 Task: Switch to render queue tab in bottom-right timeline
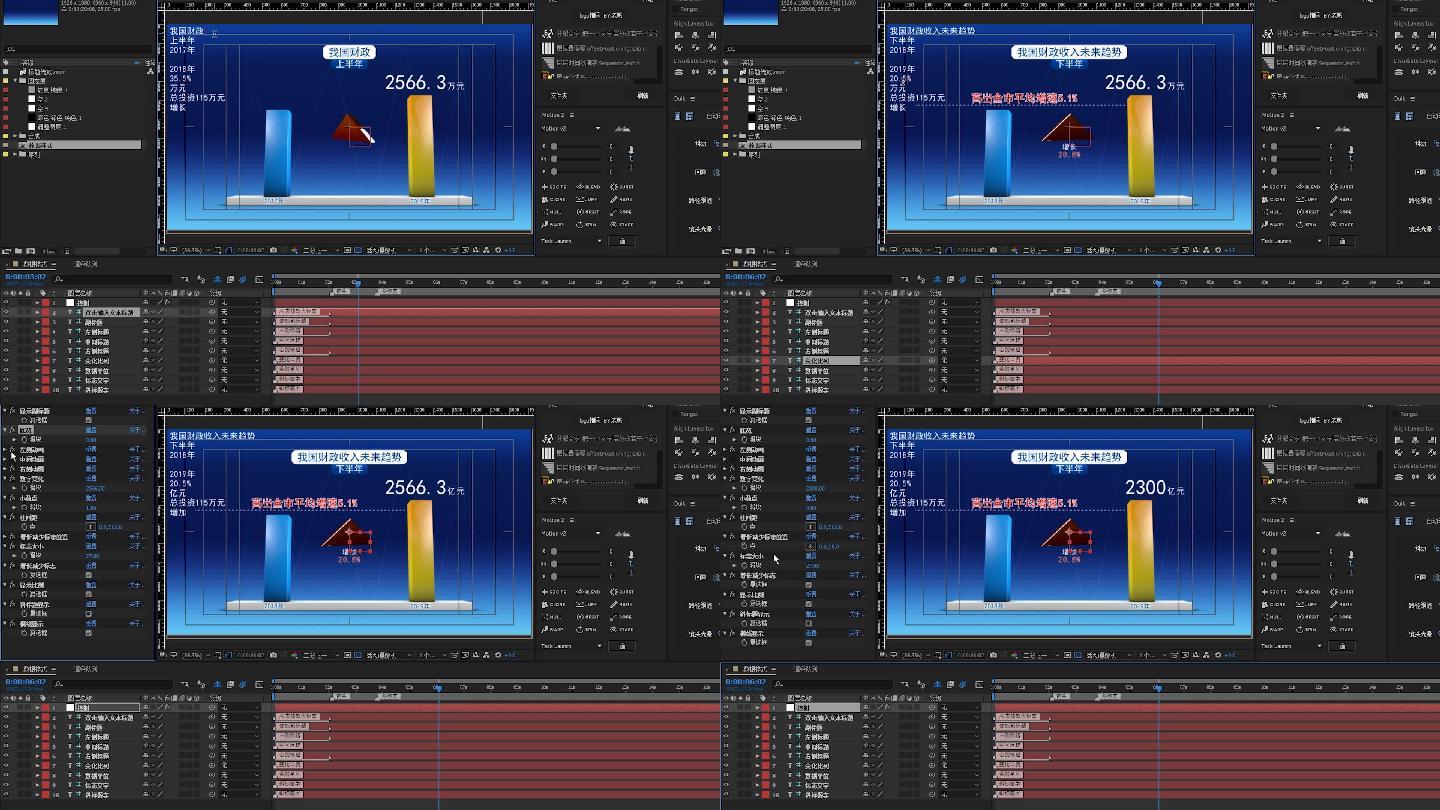tap(806, 669)
